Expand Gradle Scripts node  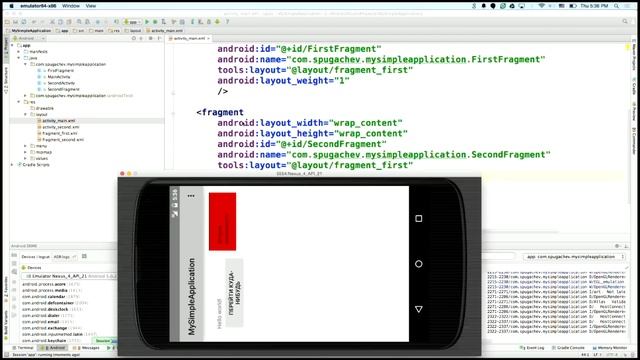coord(13,165)
